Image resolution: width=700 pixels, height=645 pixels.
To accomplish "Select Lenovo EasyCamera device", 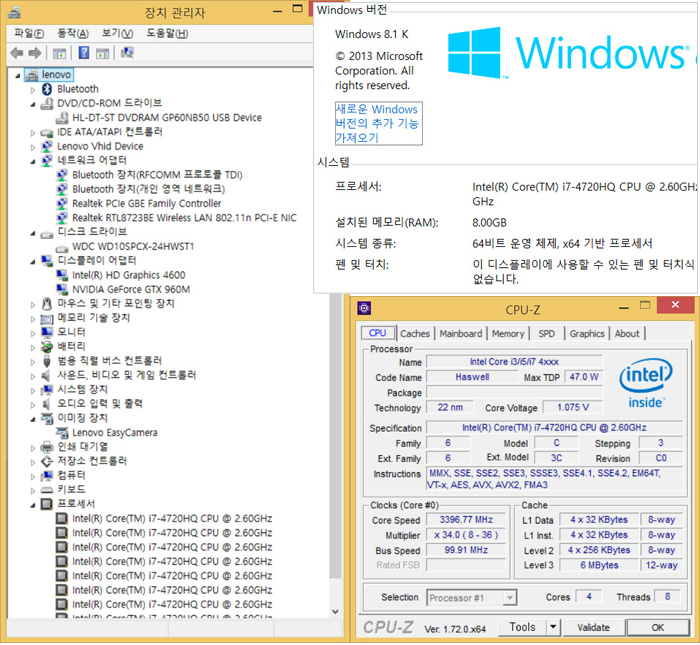I will point(115,433).
